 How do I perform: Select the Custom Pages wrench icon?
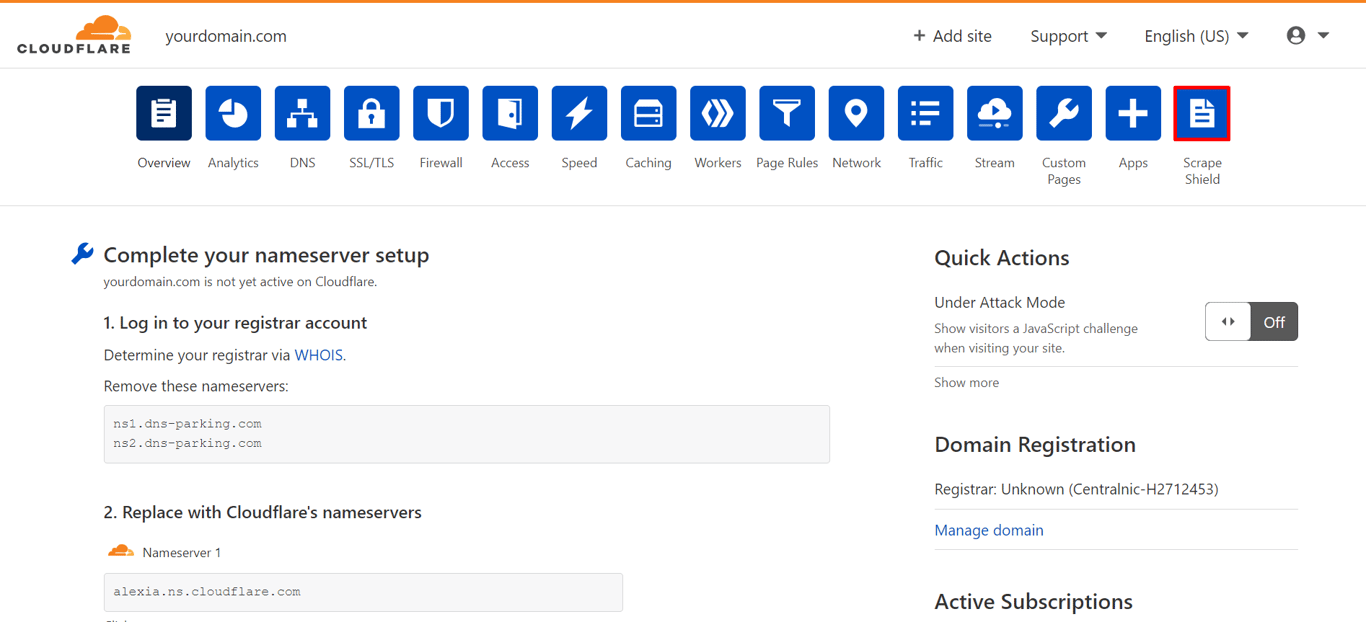point(1063,113)
